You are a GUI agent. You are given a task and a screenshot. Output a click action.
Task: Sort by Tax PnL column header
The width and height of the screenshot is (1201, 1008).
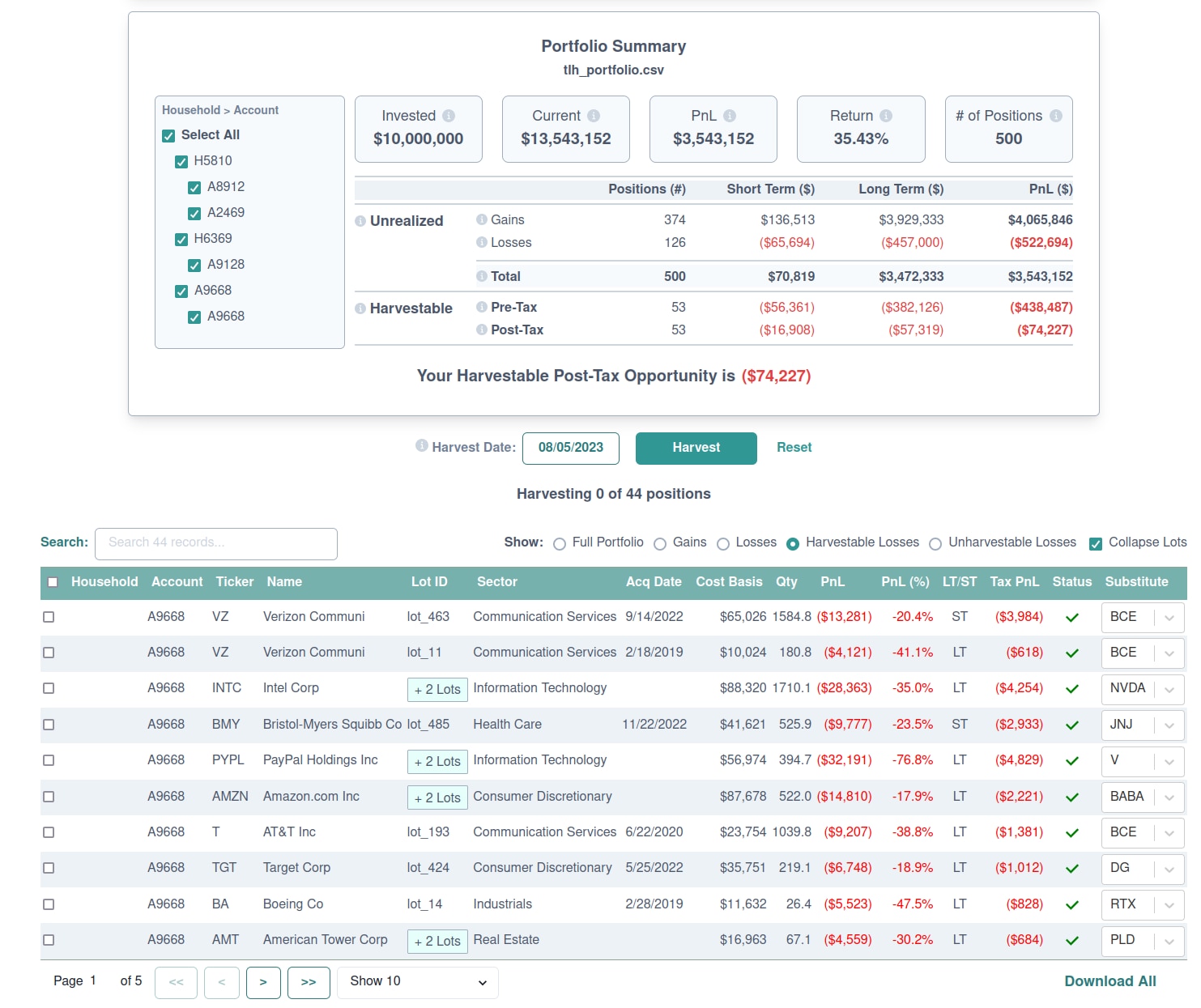1015,581
